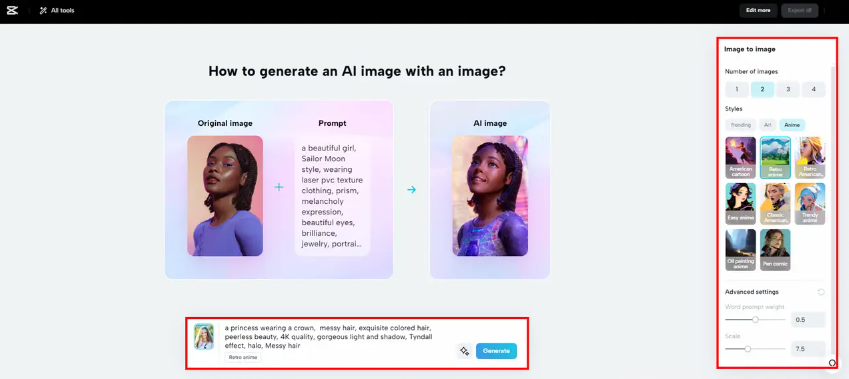Image resolution: width=849 pixels, height=379 pixels.
Task: Set number of images to 4
Action: pyautogui.click(x=813, y=89)
